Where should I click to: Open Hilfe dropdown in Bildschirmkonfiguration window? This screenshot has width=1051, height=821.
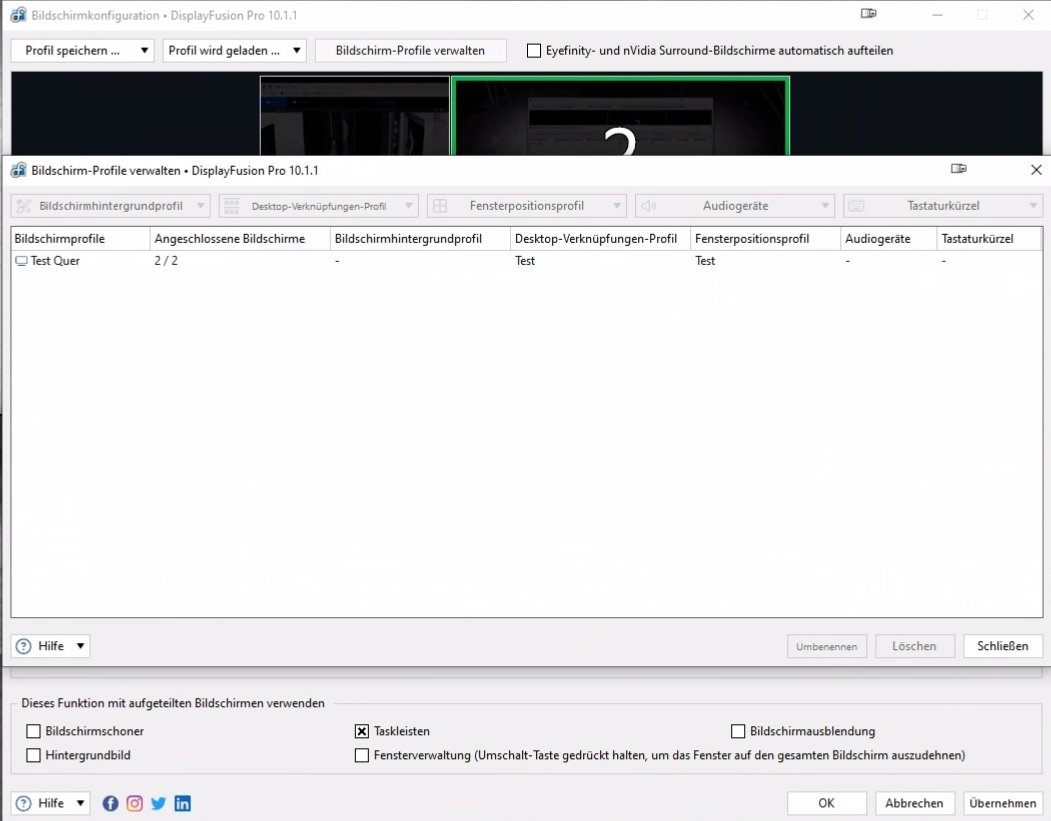(51, 803)
